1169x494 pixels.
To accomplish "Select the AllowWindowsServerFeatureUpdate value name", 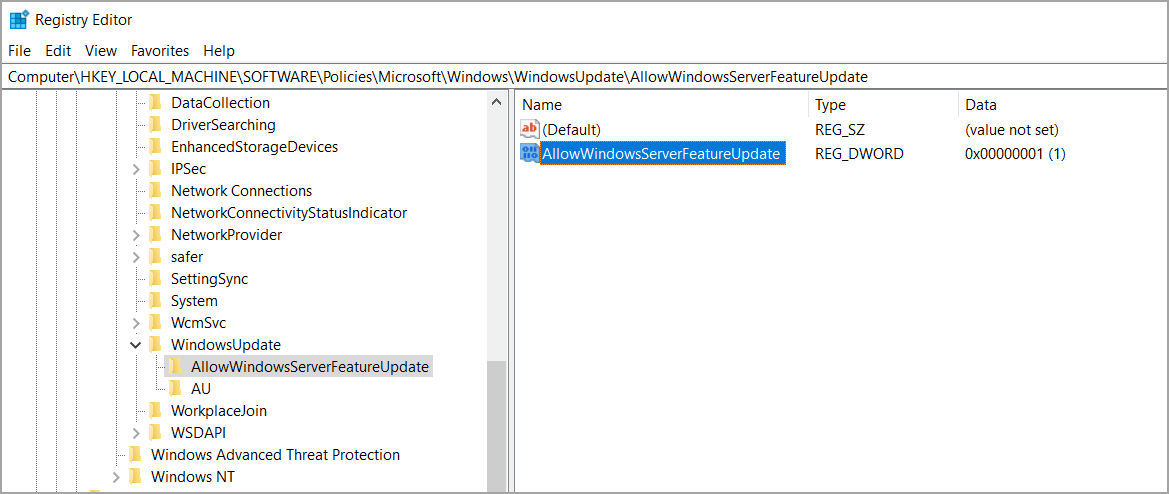I will click(661, 153).
